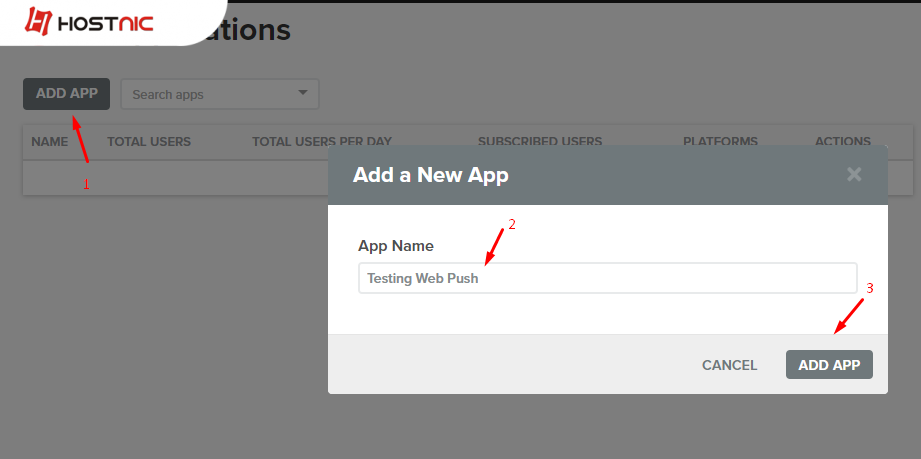Click the Hostnic logo
921x459 pixels.
coord(89,22)
